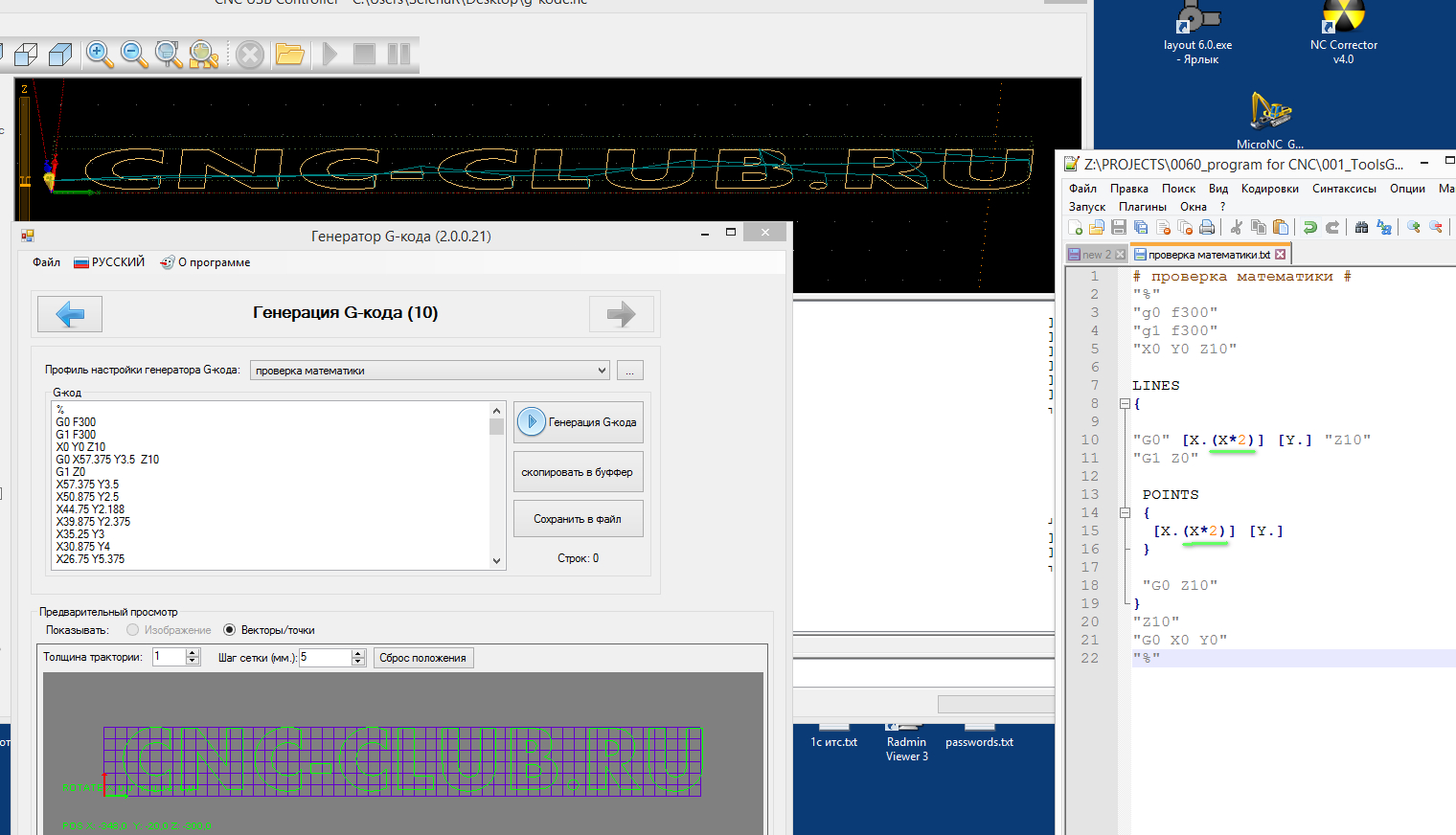
Task: Collapse the fold marker at line 8
Action: (1126, 404)
